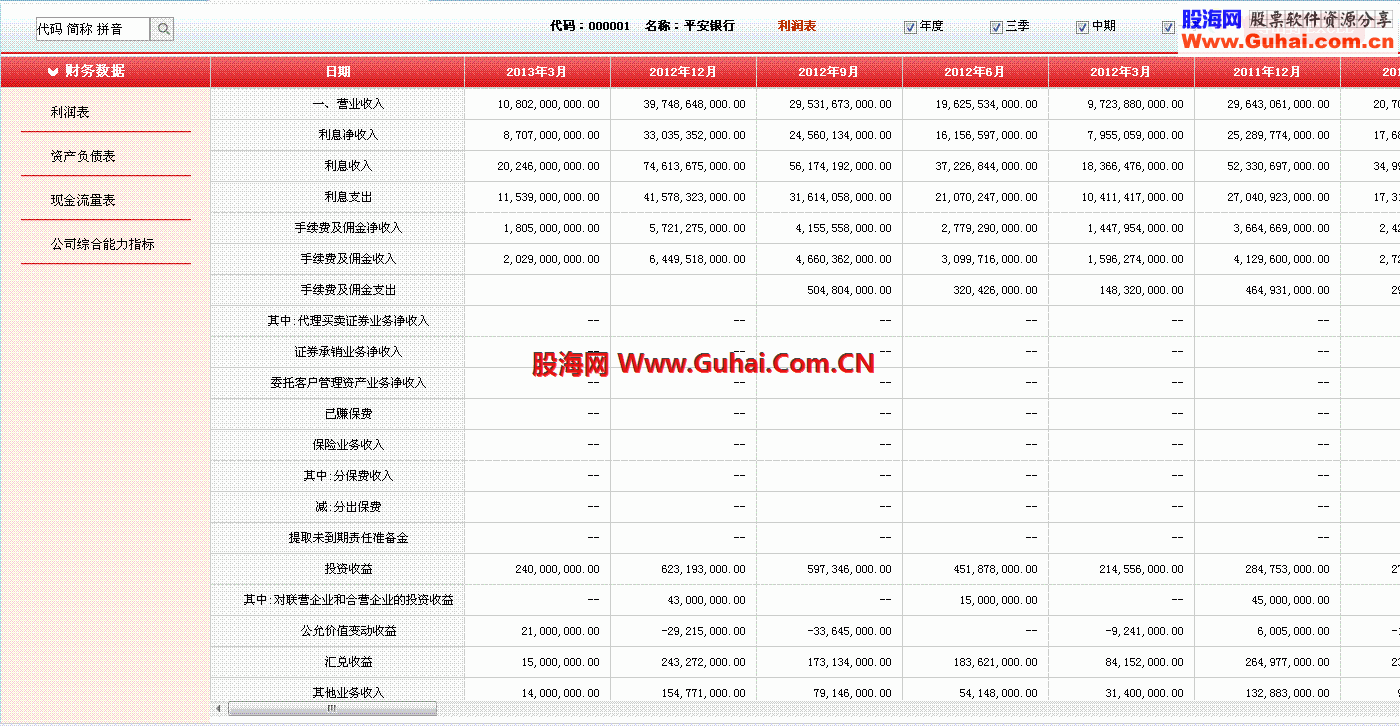Click the value 10,802,000,000.00
The image size is (1400, 726).
(548, 104)
